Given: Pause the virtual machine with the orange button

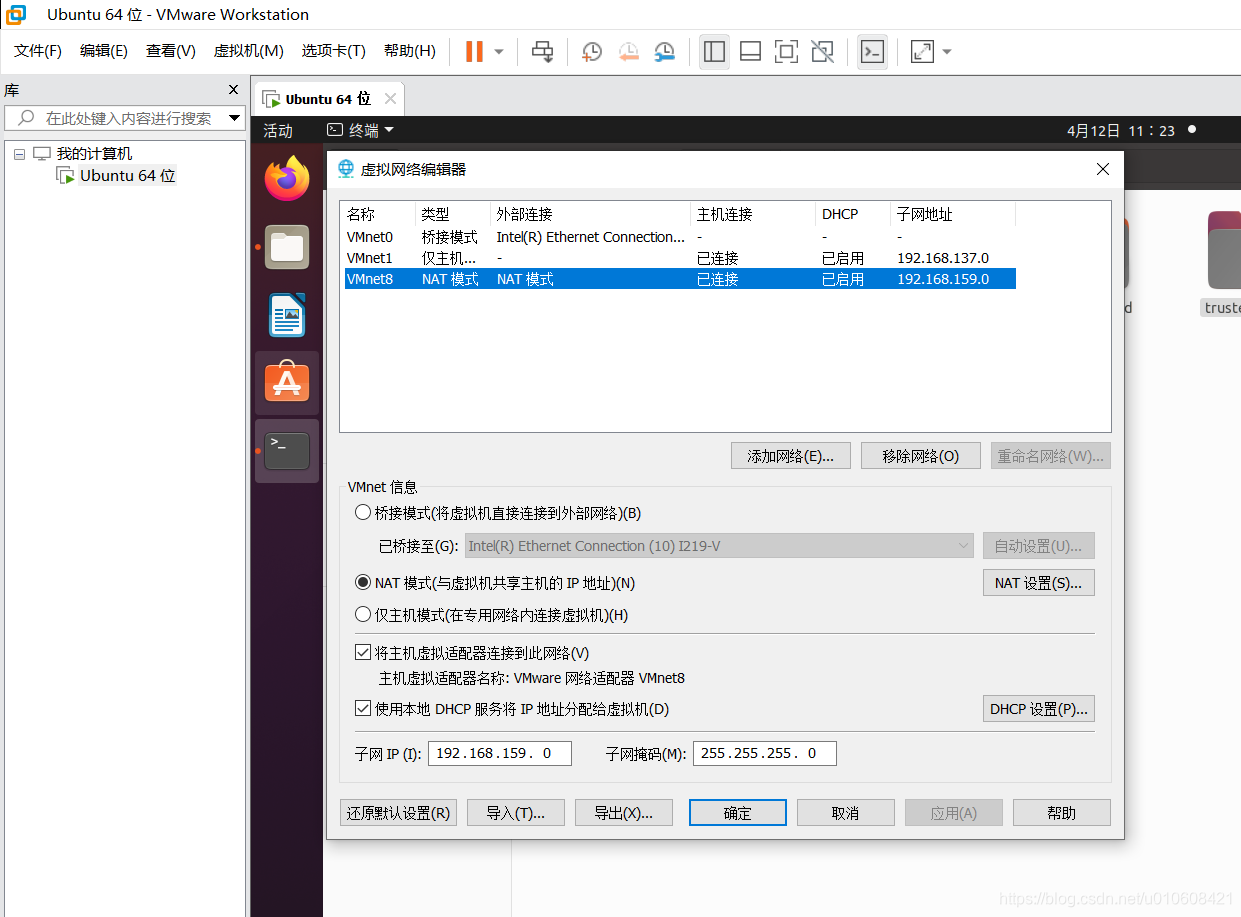Looking at the screenshot, I should [x=474, y=51].
